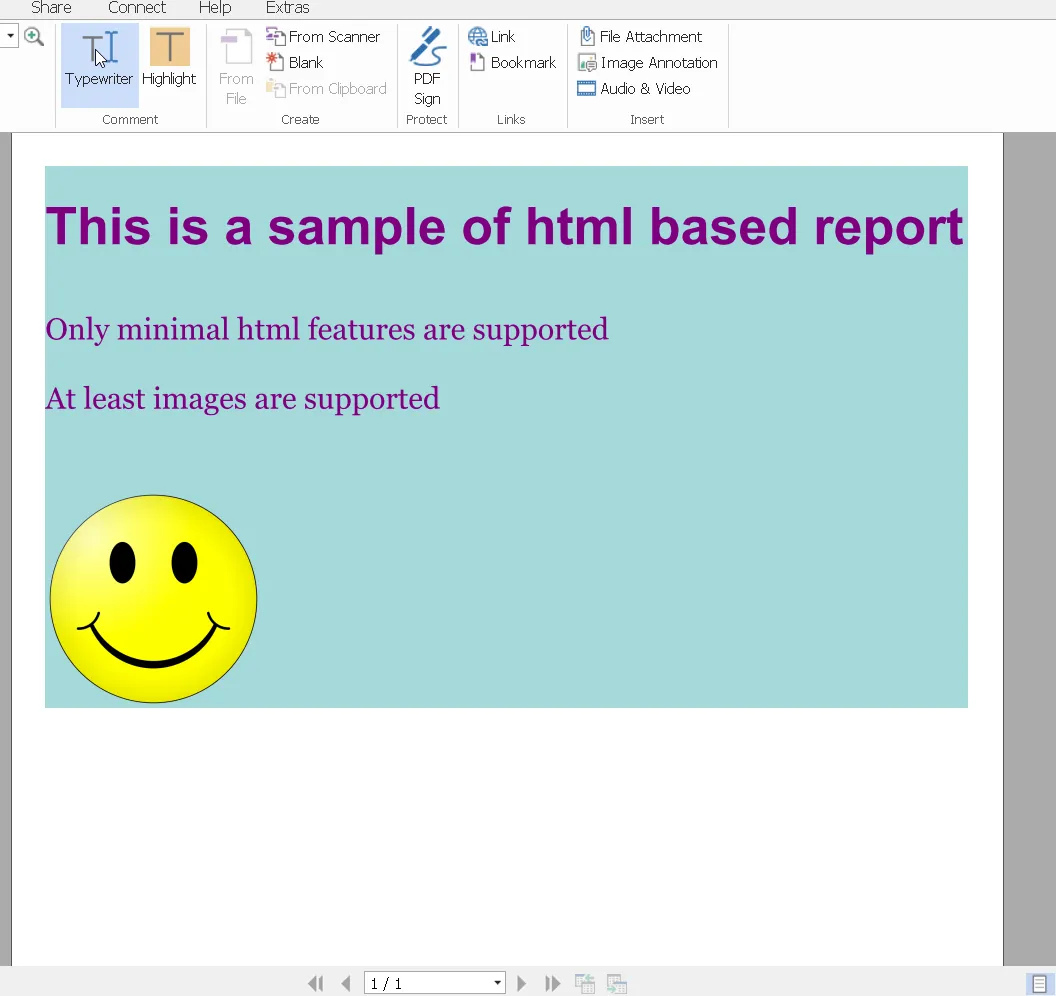Go to the last page
1056x996 pixels.
point(552,984)
